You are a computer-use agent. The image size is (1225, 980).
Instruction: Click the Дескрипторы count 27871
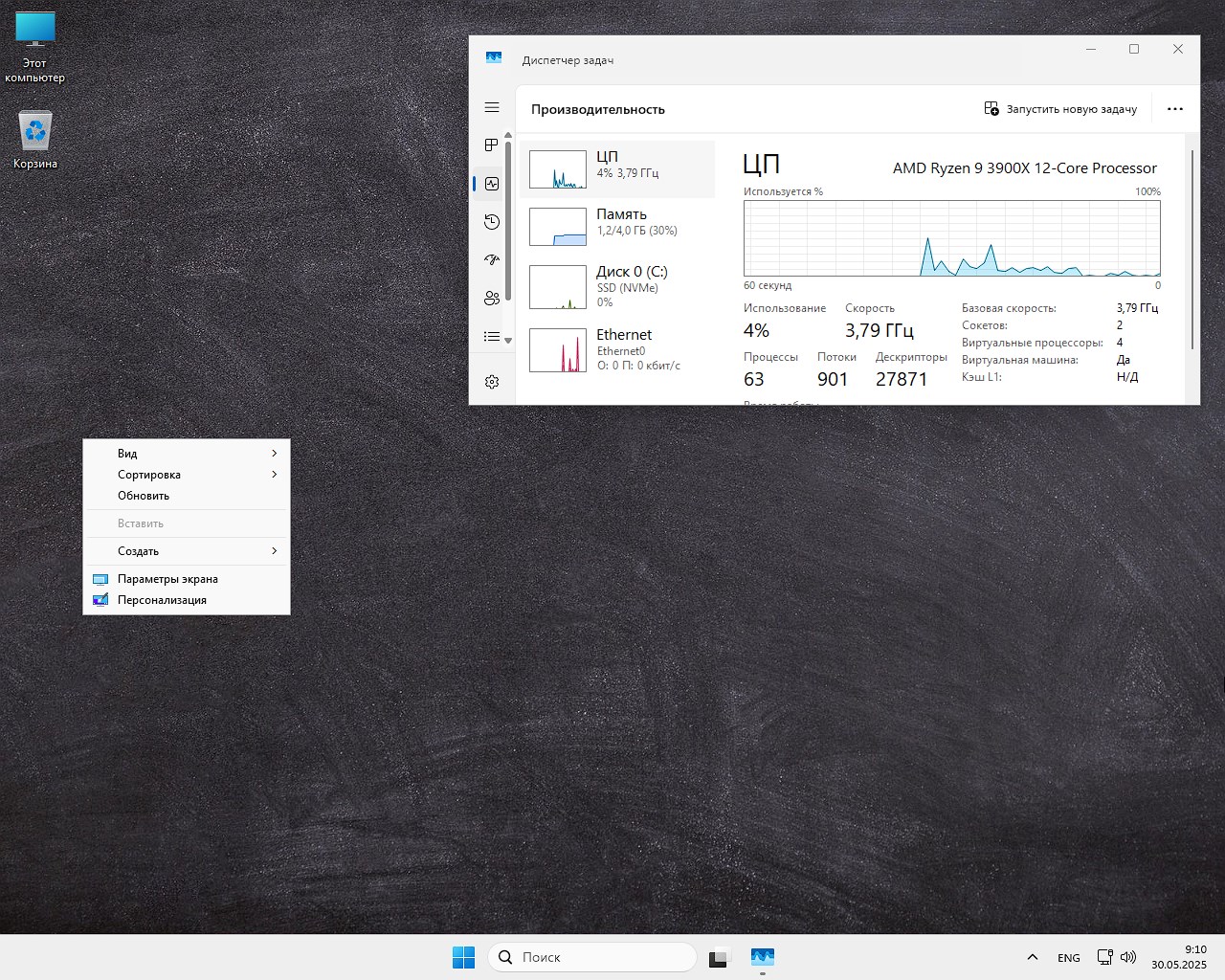(x=902, y=379)
